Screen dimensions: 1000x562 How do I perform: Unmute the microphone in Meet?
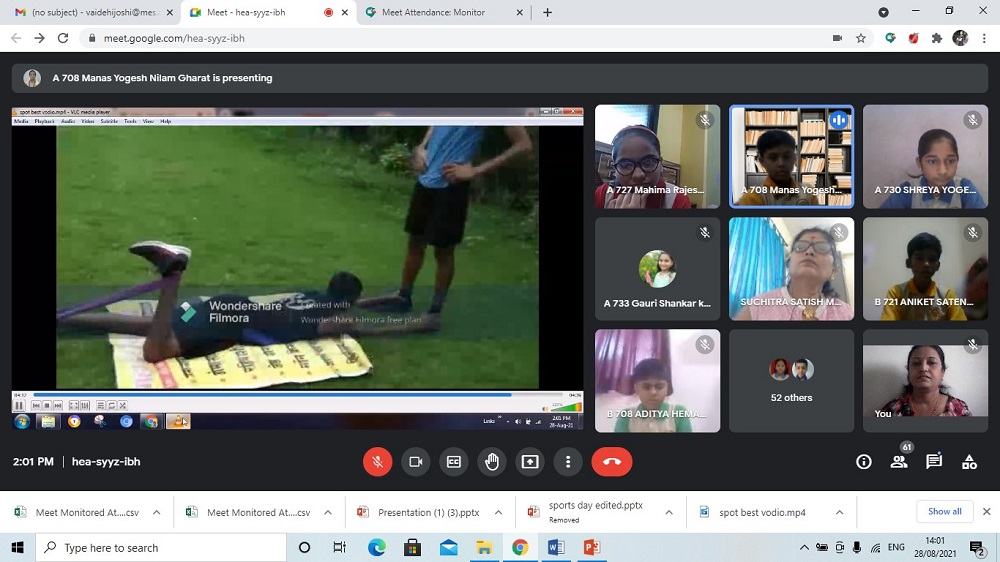pos(377,462)
